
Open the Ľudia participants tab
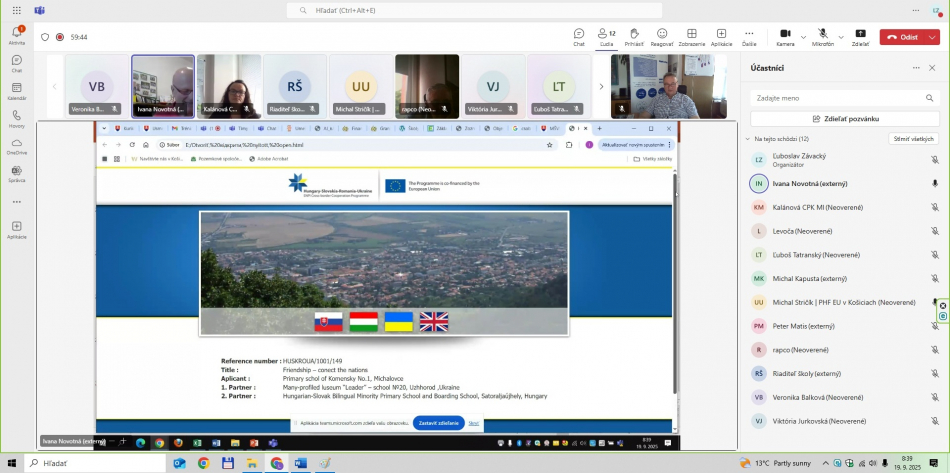pyautogui.click(x=606, y=37)
